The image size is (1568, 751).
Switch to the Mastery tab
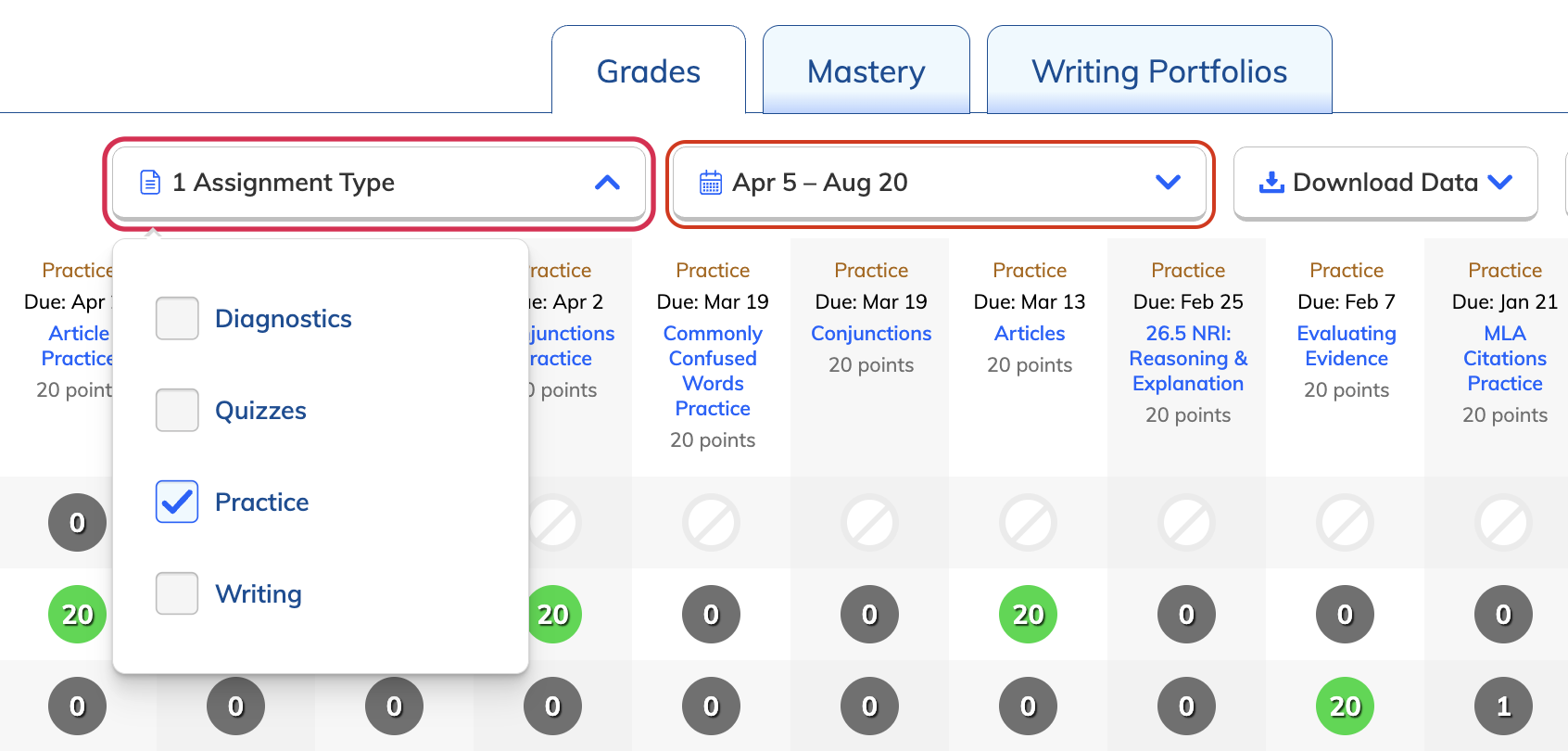coord(866,70)
